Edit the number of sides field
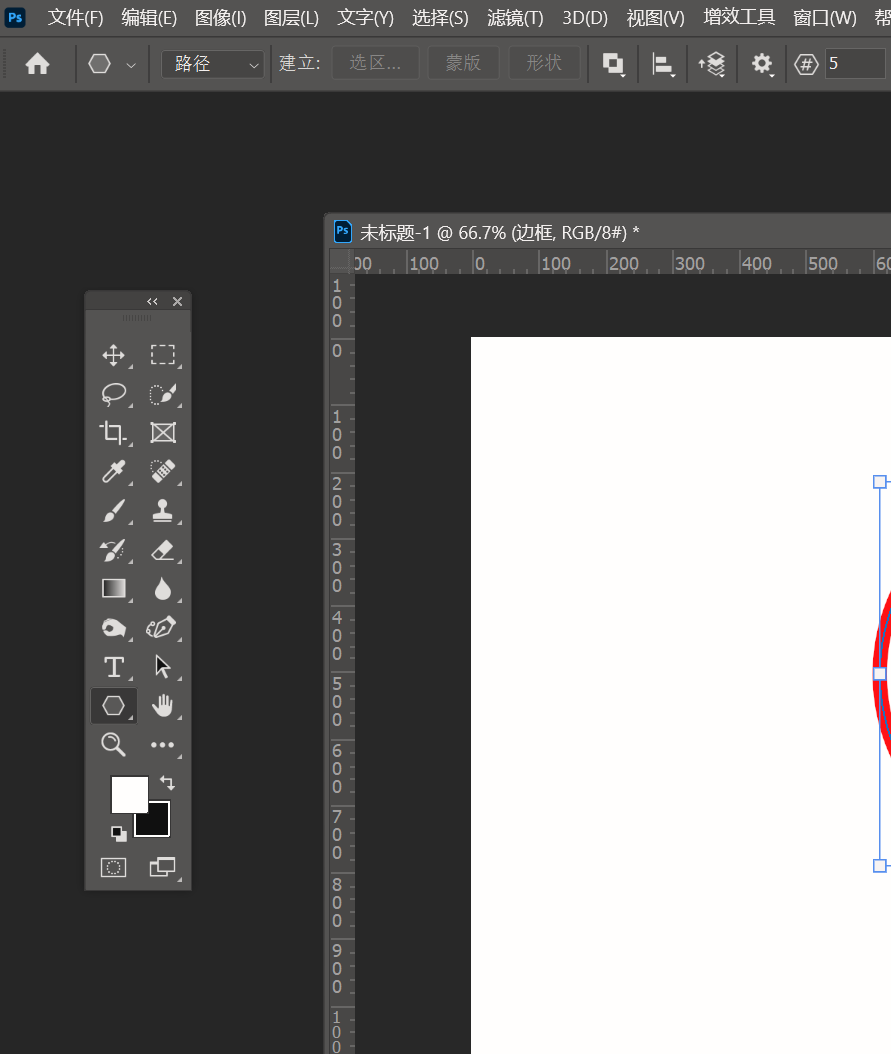Viewport: 891px width, 1054px height. [x=855, y=64]
